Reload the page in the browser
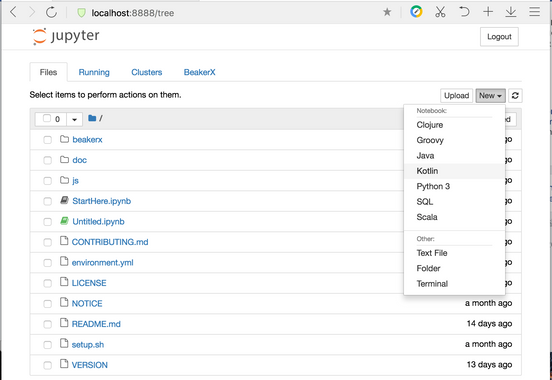Screen dimensions: 552x380 (51, 13)
